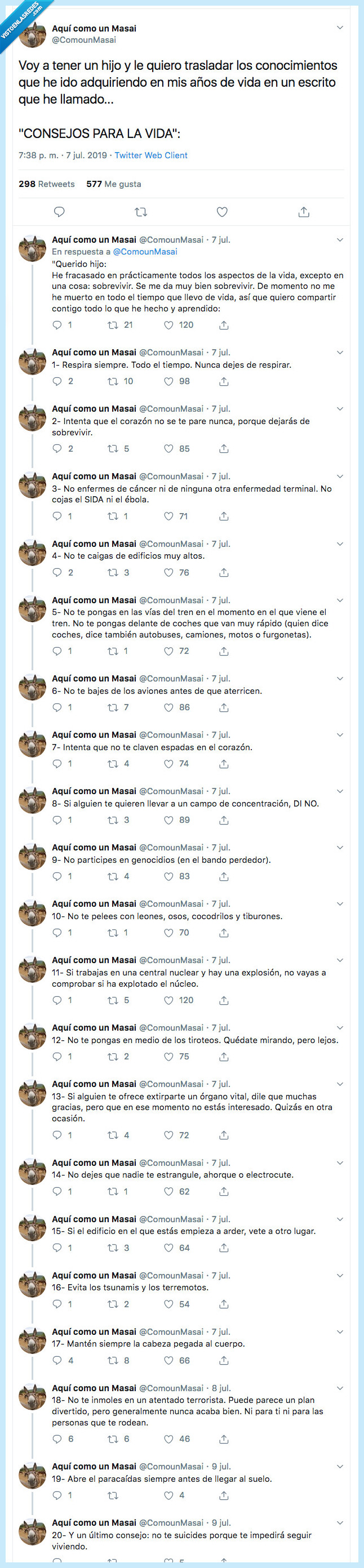The image size is (364, 1568).
Task: Retweet the advice about avoiding tsunamis
Action: pyautogui.click(x=112, y=1304)
